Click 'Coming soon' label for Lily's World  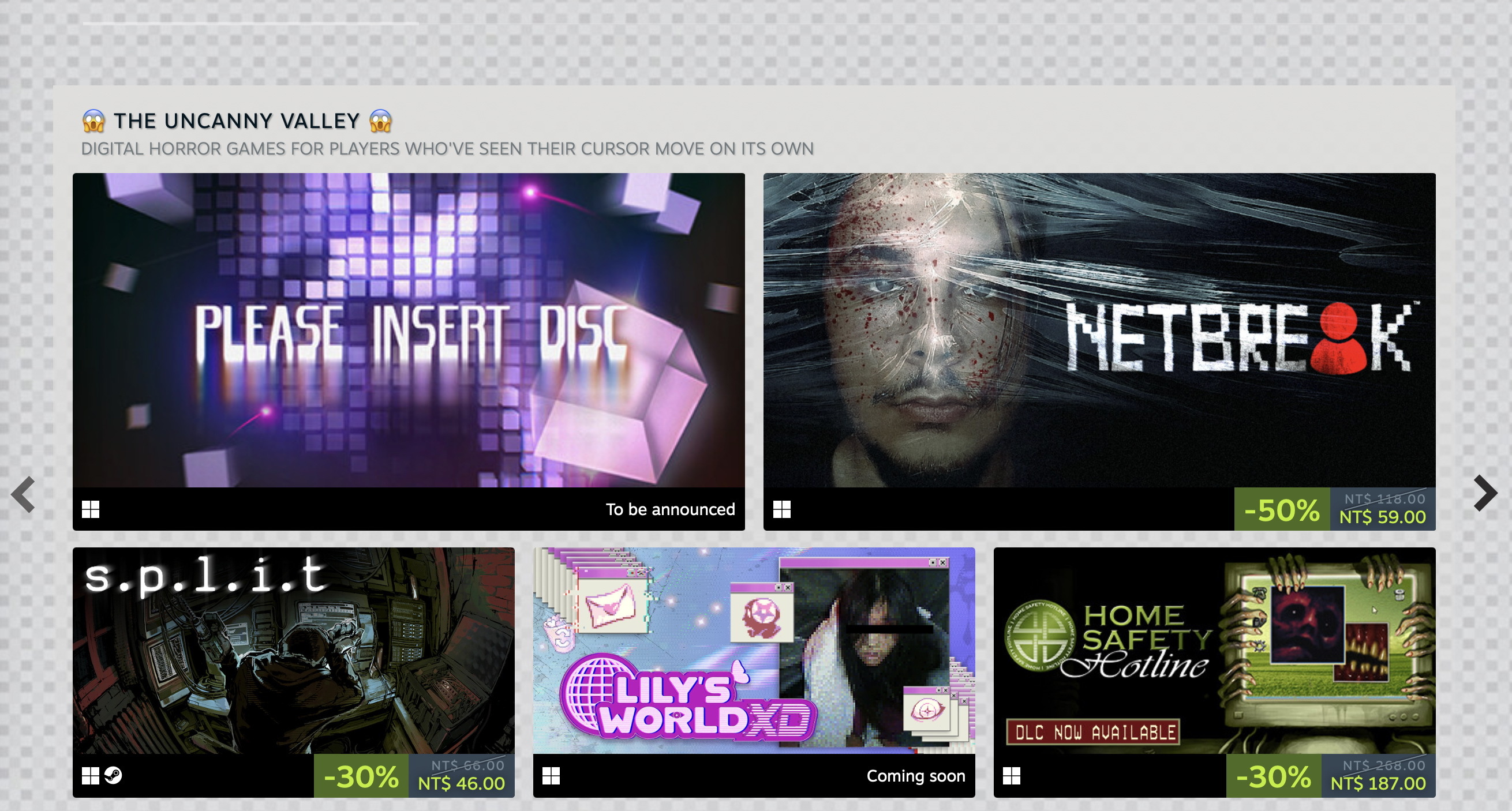coord(916,776)
